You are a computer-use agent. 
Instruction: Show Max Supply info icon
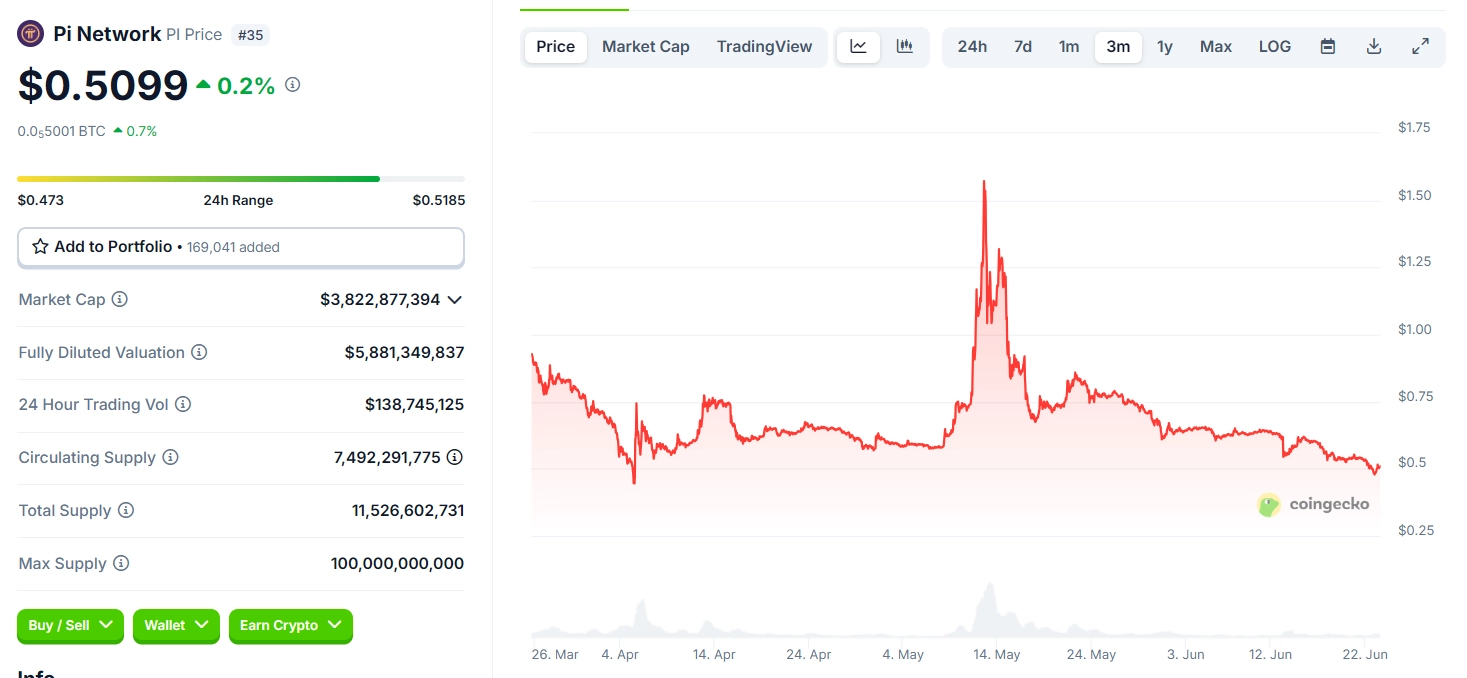point(121,563)
